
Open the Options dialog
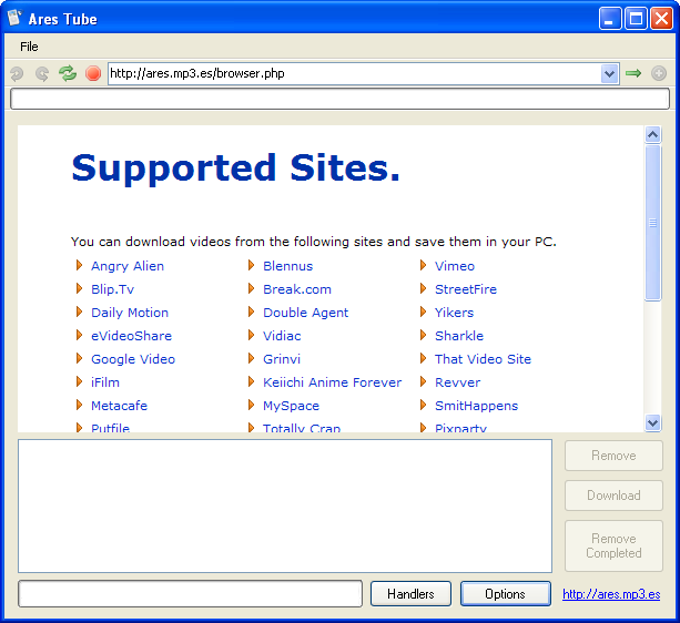[x=505, y=594]
